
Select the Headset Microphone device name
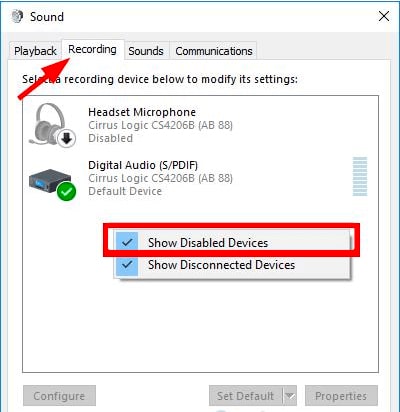142,112
